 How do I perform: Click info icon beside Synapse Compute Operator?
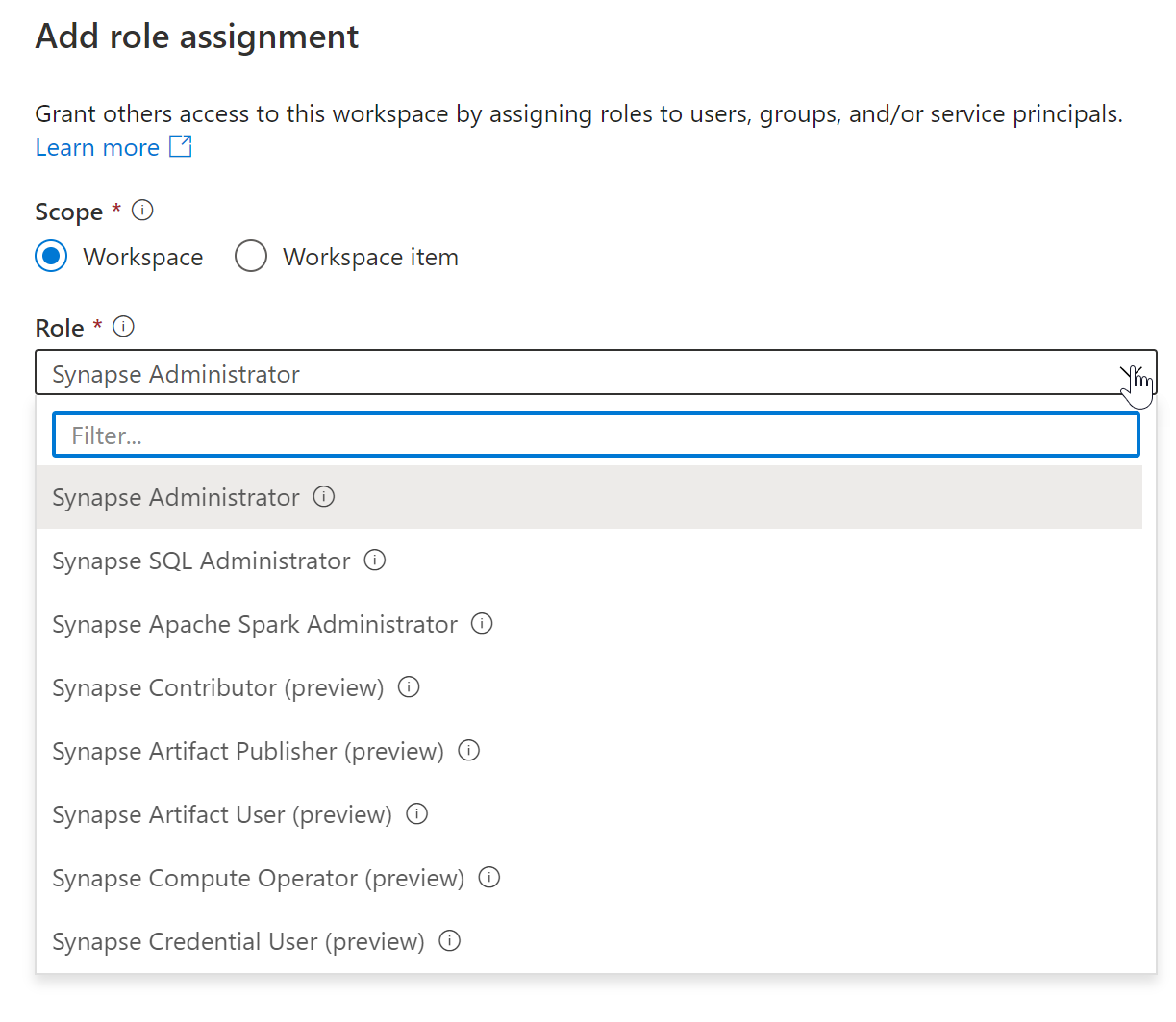(x=489, y=878)
